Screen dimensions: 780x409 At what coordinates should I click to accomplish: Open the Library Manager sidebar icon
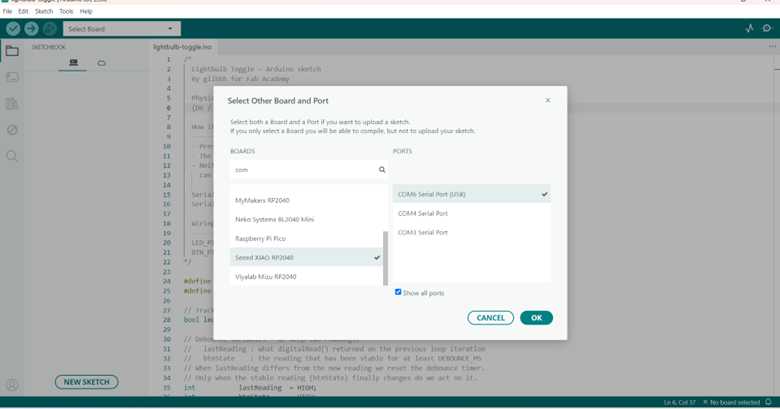[12, 103]
